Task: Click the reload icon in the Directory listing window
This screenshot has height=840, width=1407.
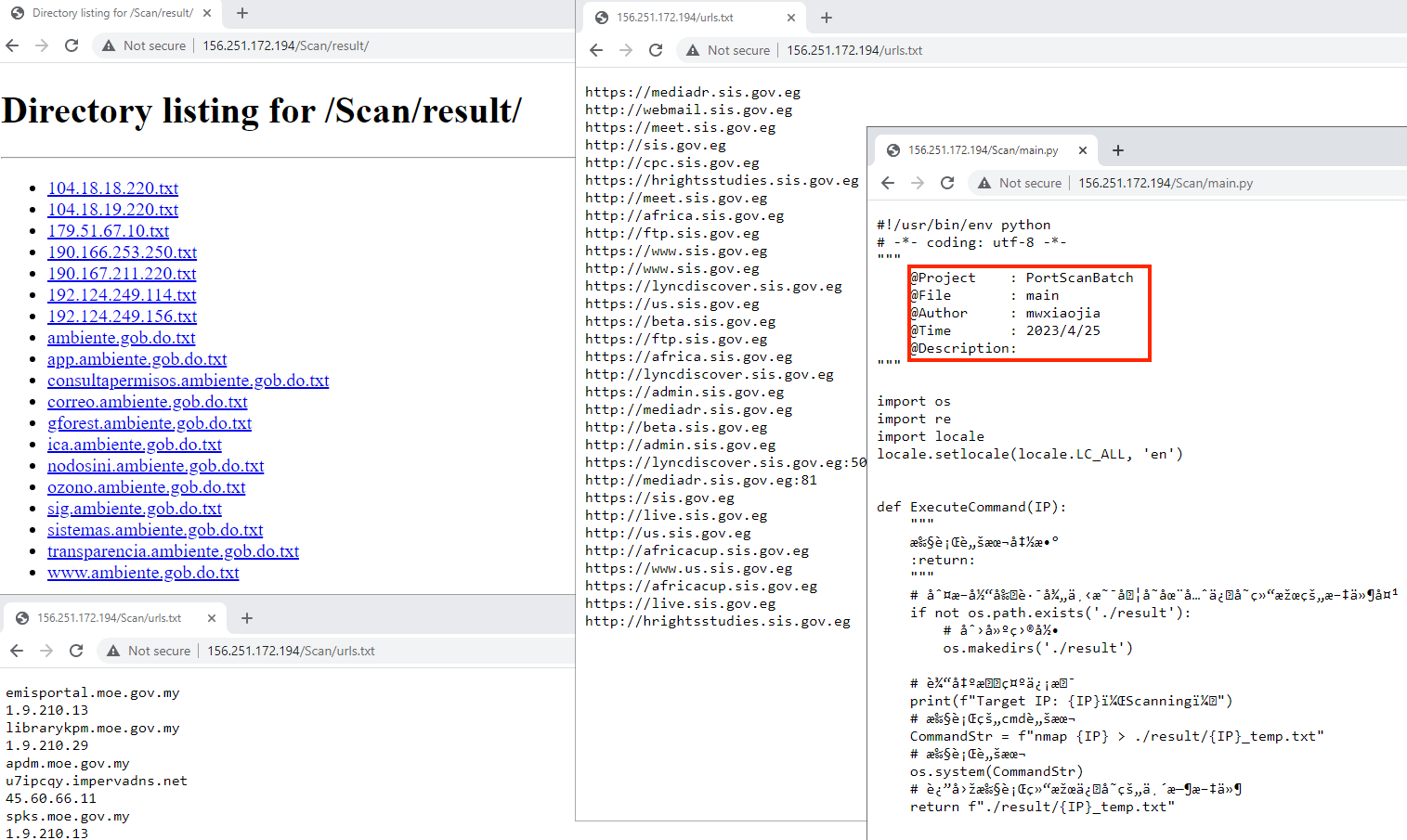Action: 72,45
